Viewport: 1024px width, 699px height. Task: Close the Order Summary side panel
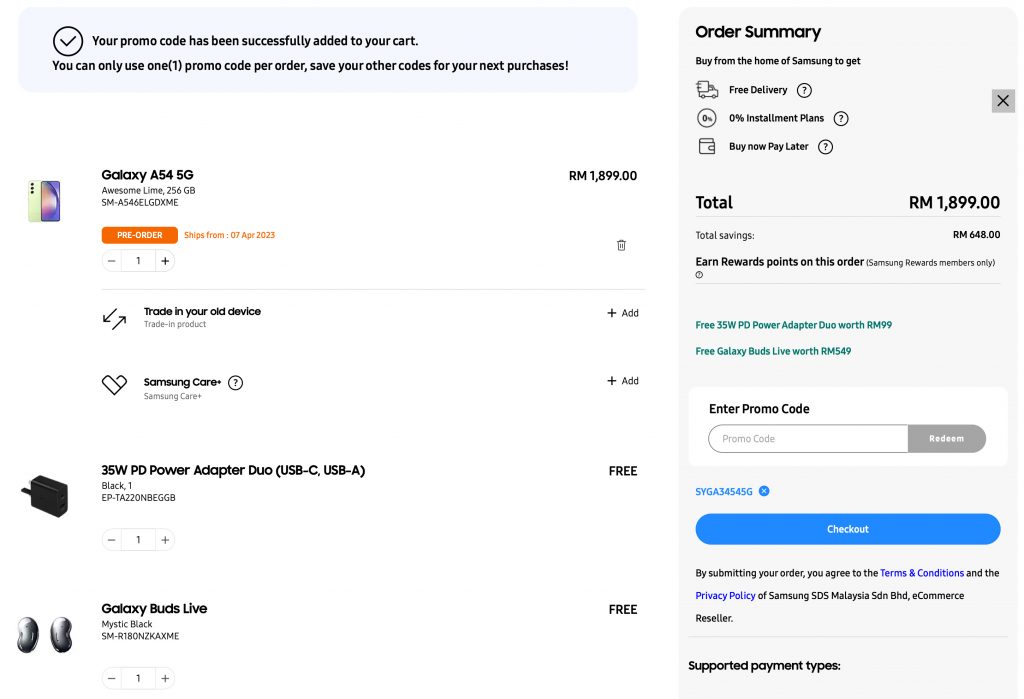coord(1003,100)
